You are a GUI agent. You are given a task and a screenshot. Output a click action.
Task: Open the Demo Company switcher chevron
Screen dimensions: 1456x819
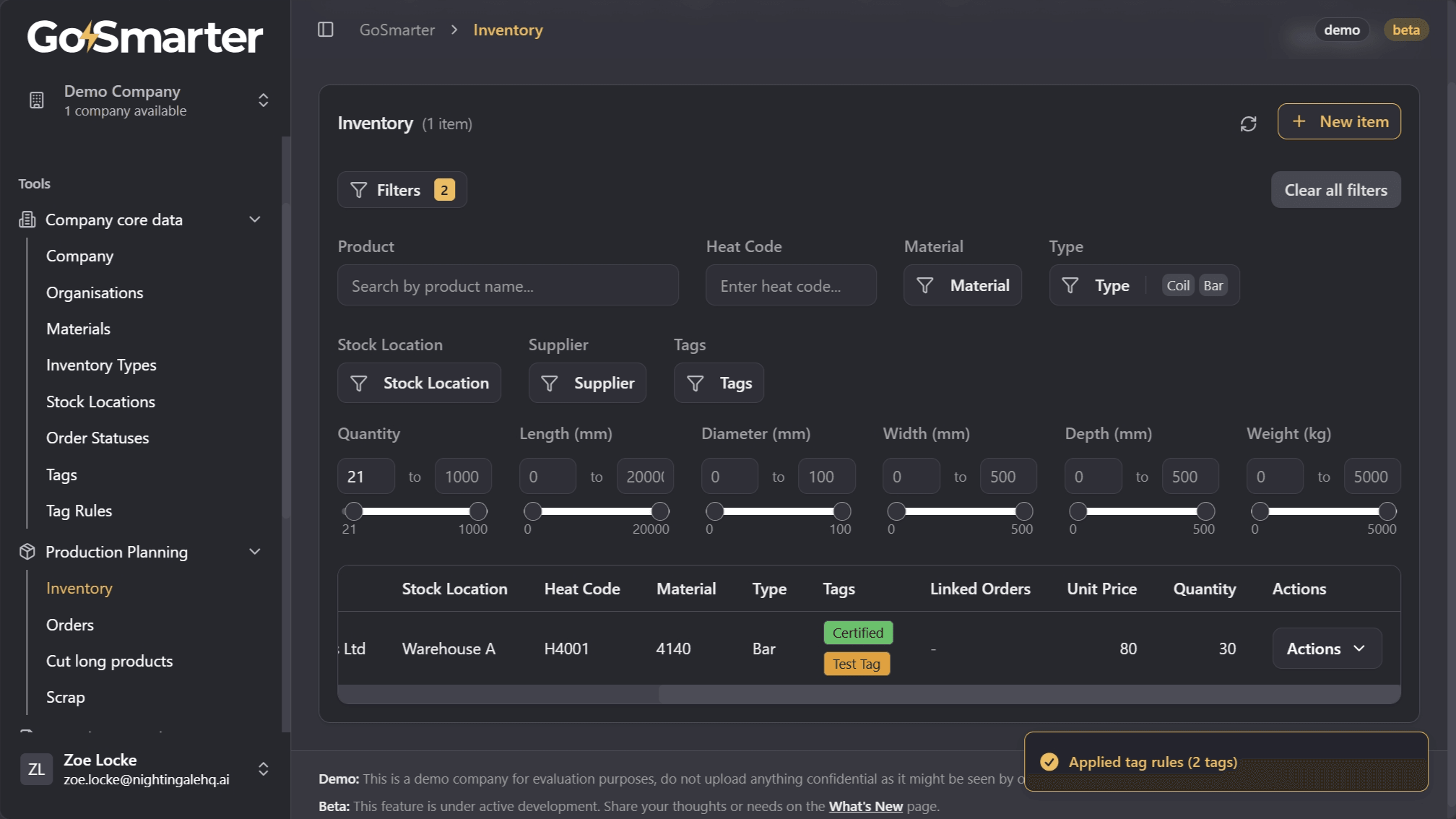point(263,100)
